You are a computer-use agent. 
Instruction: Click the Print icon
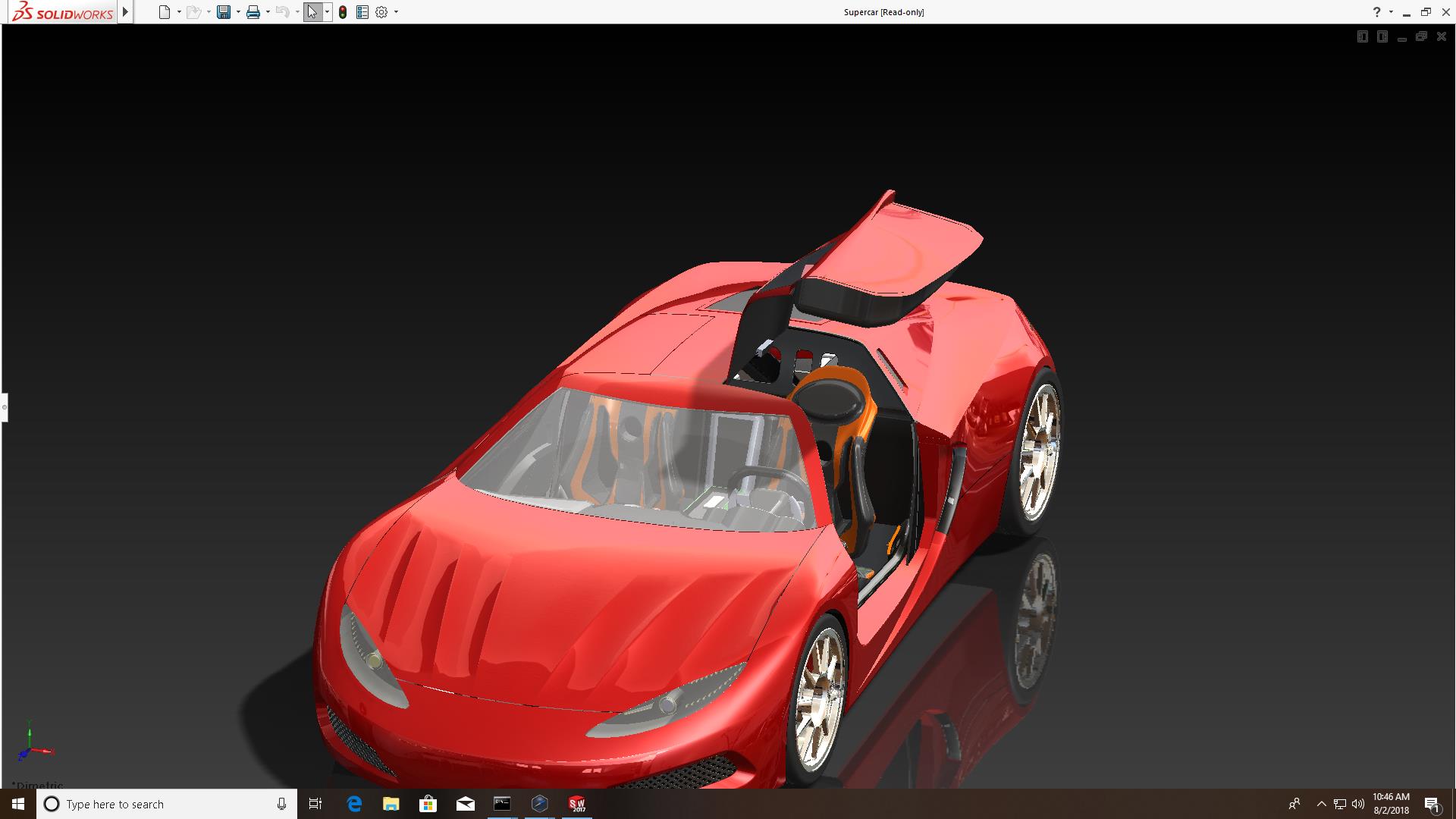[253, 12]
